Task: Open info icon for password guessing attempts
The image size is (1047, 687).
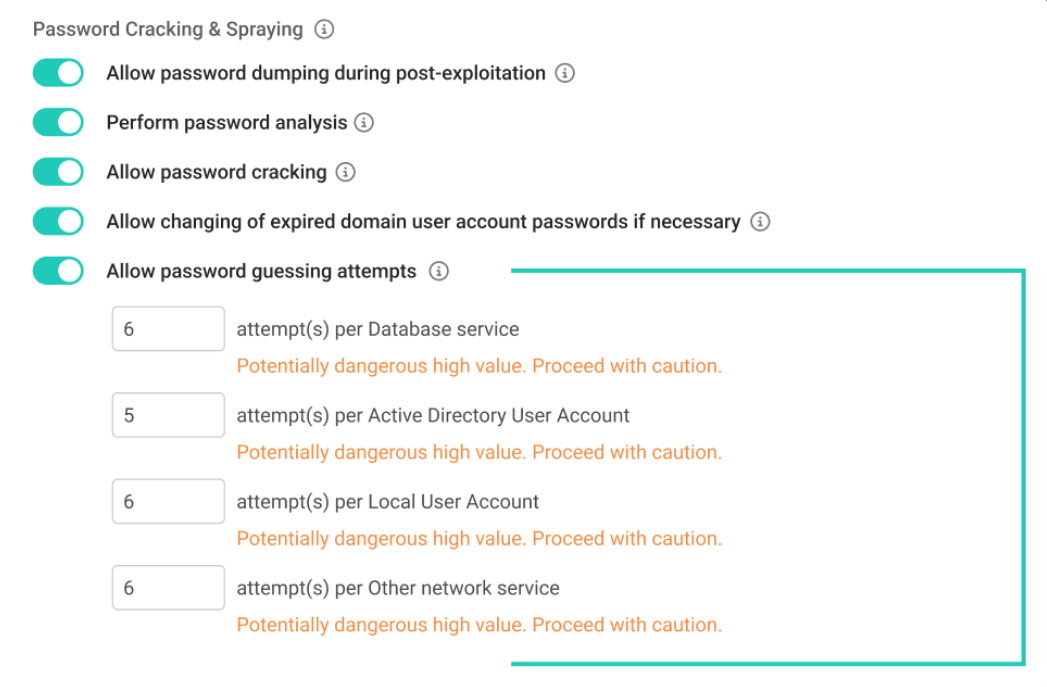Action: 438,271
